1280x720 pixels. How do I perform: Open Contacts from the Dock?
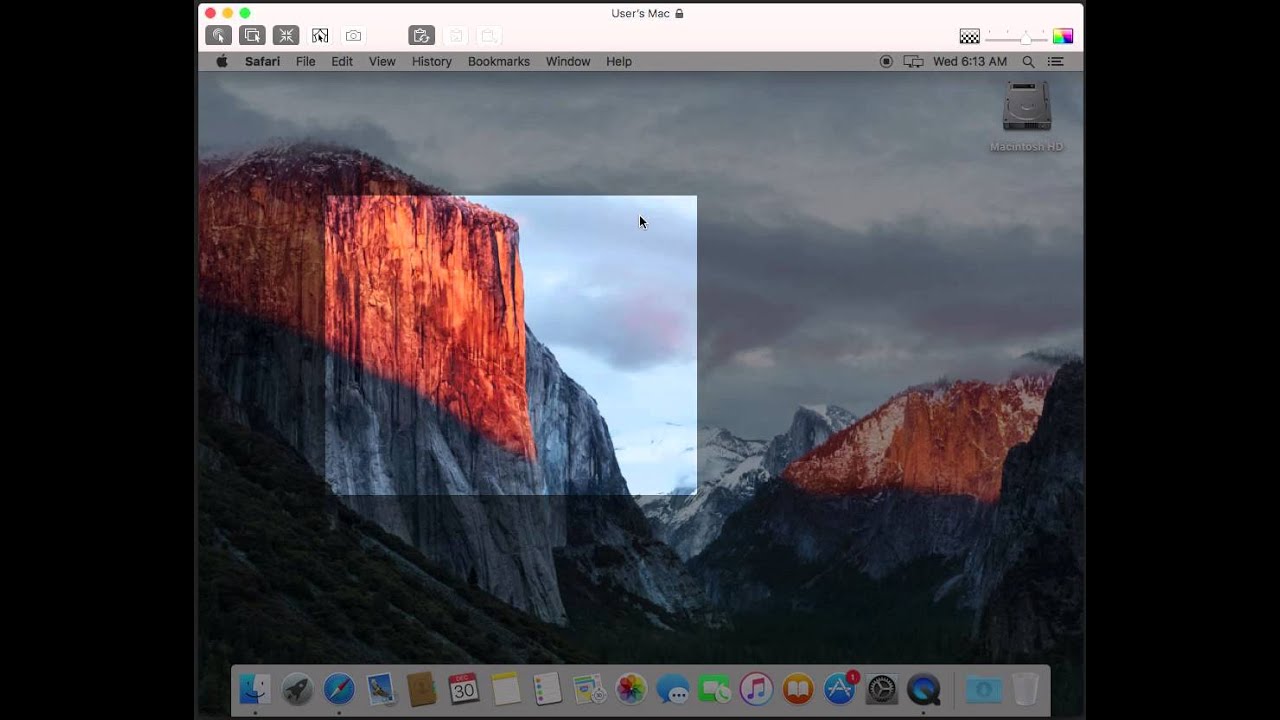point(422,689)
